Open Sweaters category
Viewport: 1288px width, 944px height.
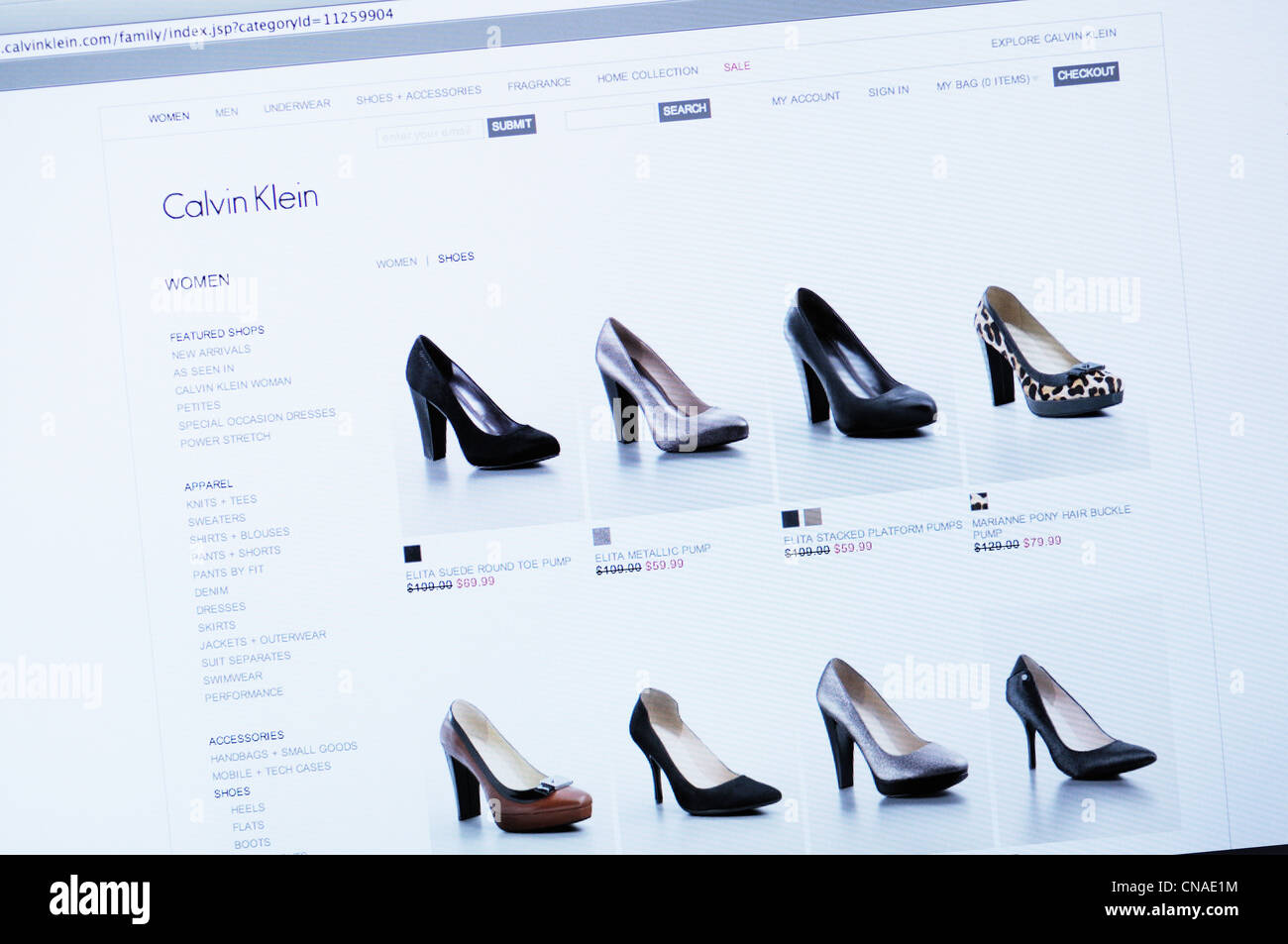point(216,520)
